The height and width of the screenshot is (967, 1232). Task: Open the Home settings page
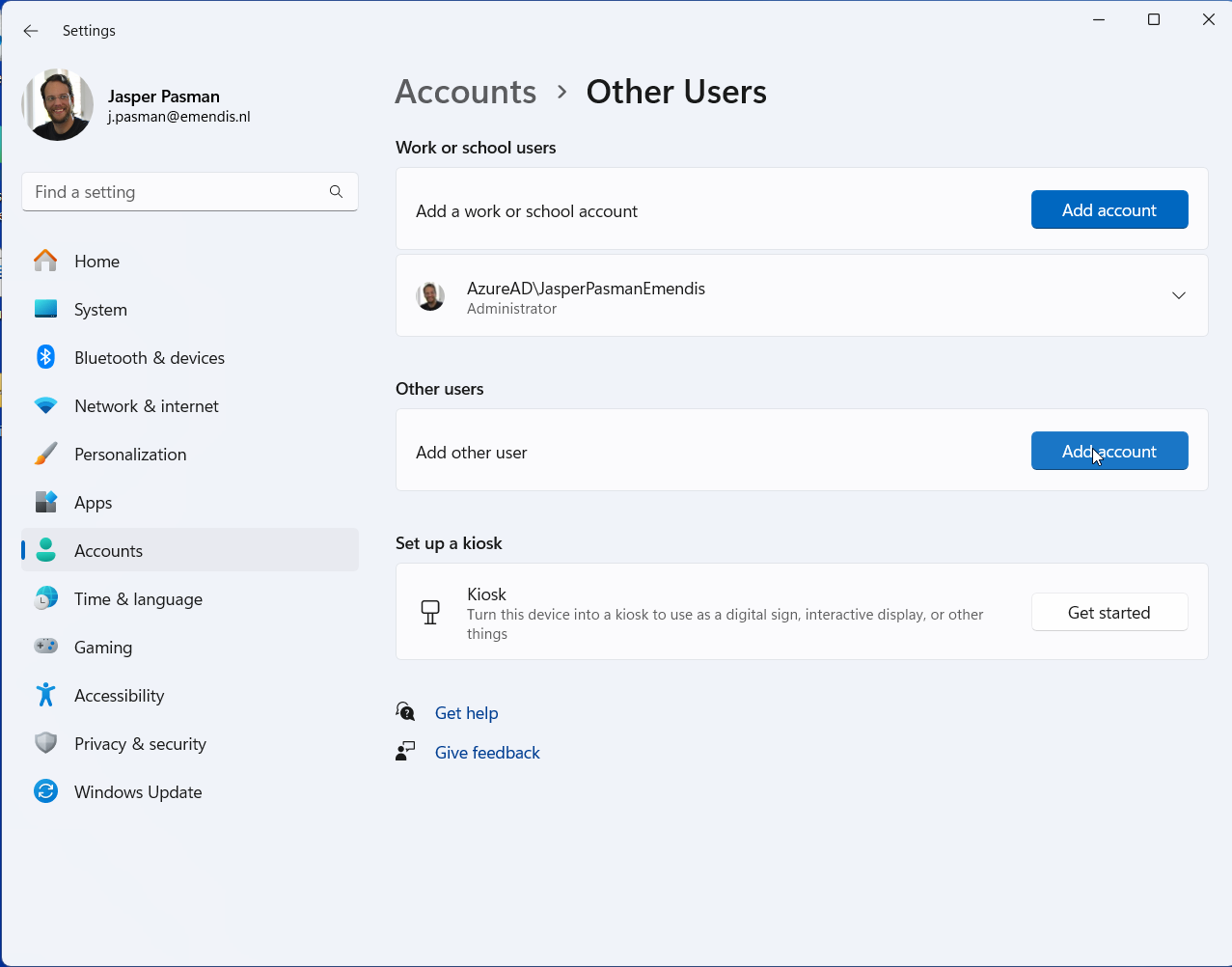96,262
